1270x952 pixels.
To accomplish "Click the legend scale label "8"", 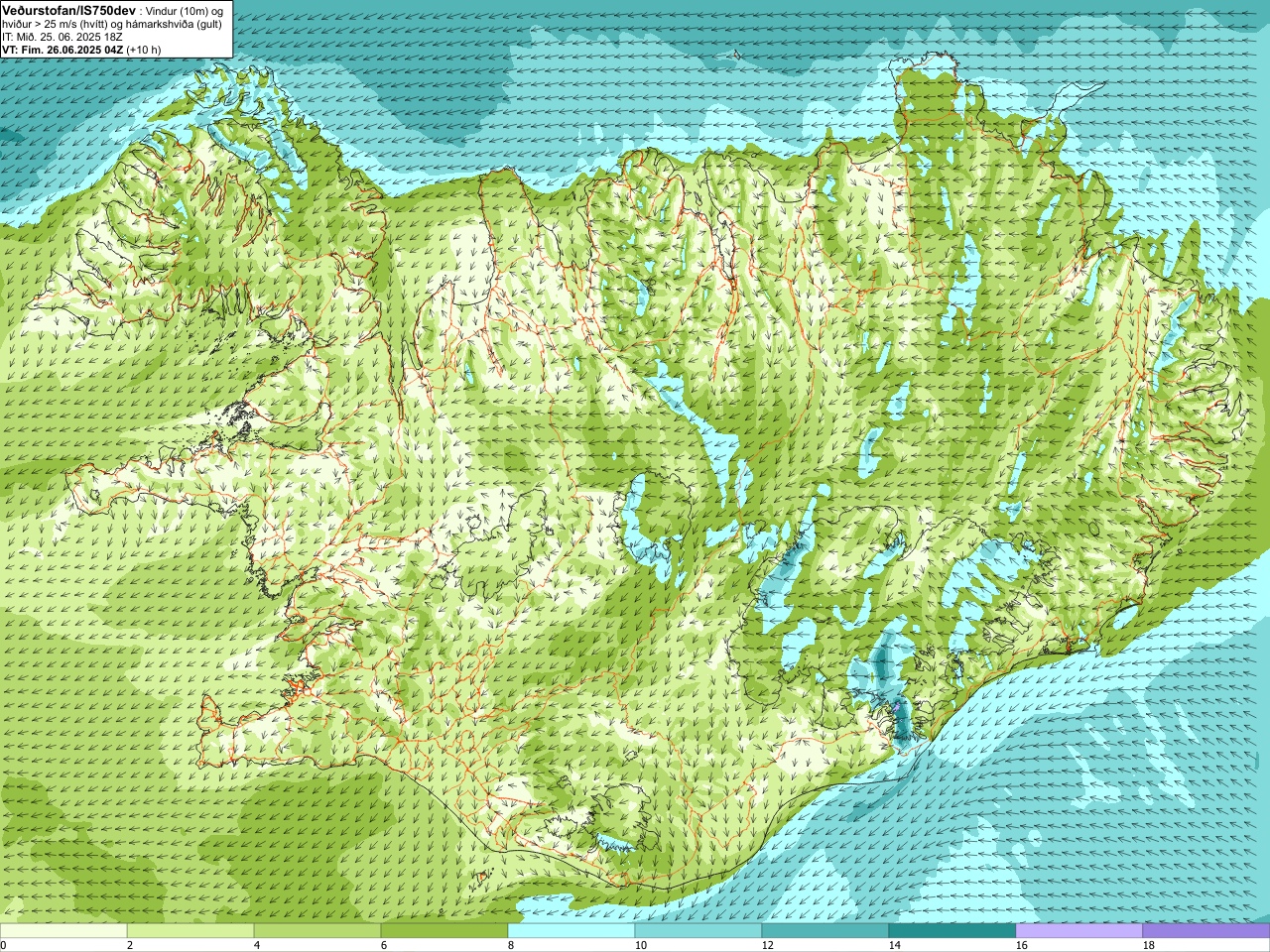I will click(x=511, y=945).
